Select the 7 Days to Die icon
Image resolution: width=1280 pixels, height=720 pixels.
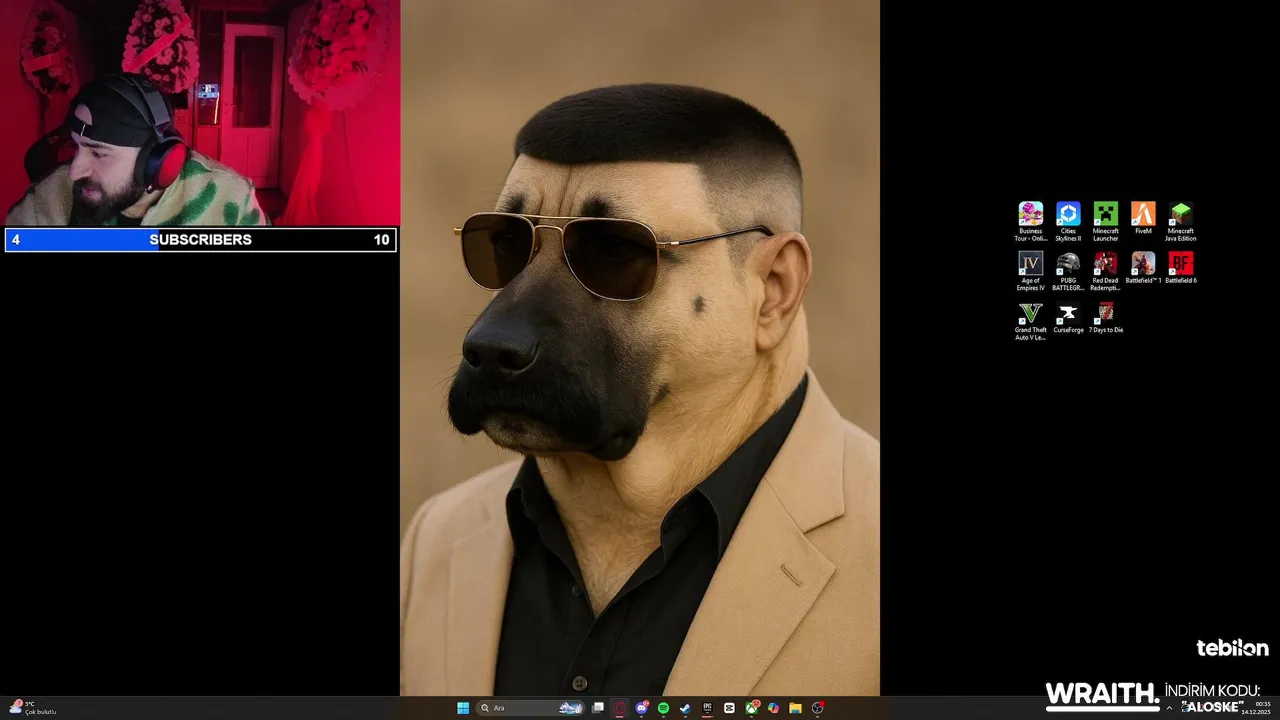point(1105,317)
